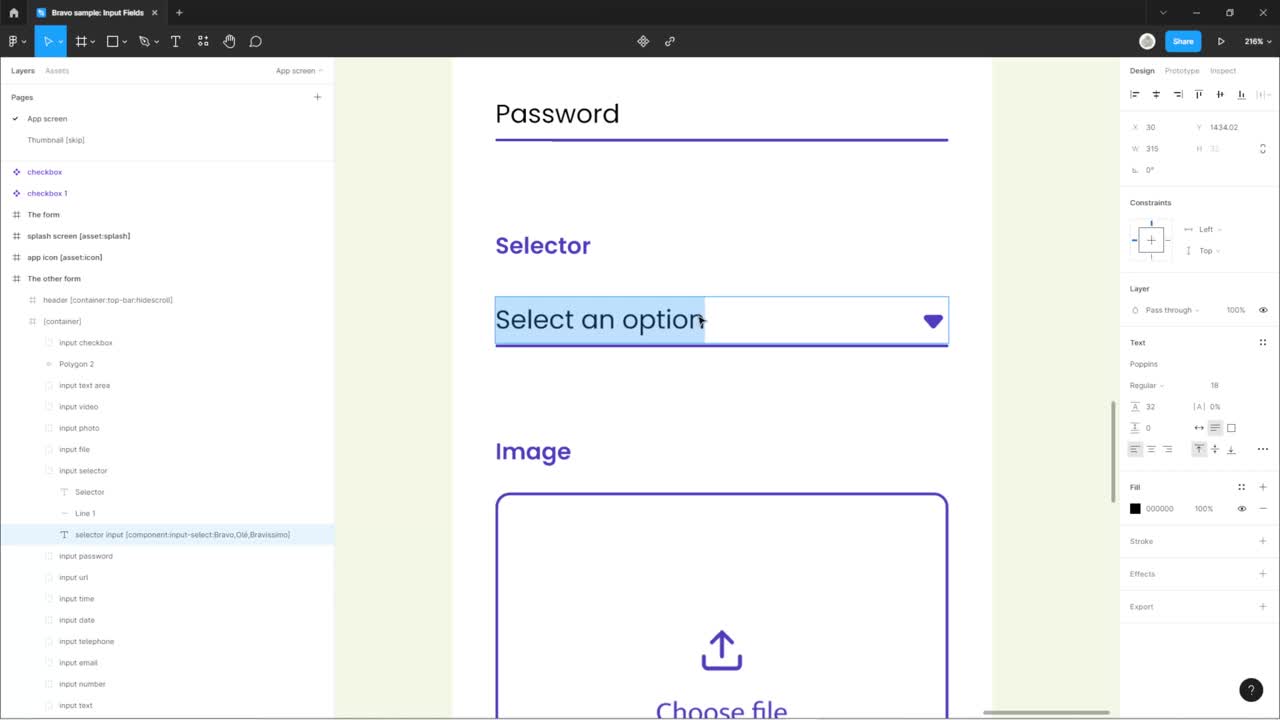Open the black fill color swatch

coord(1135,508)
